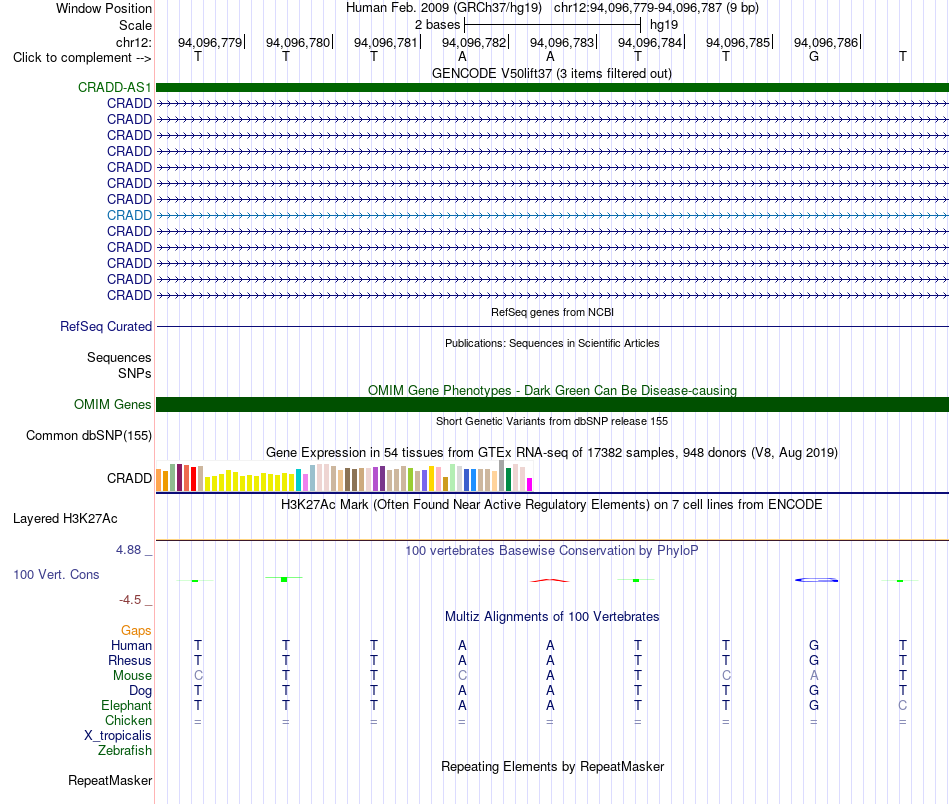
Task: Click the GTEx Gene Expression track title
Action: click(552, 453)
